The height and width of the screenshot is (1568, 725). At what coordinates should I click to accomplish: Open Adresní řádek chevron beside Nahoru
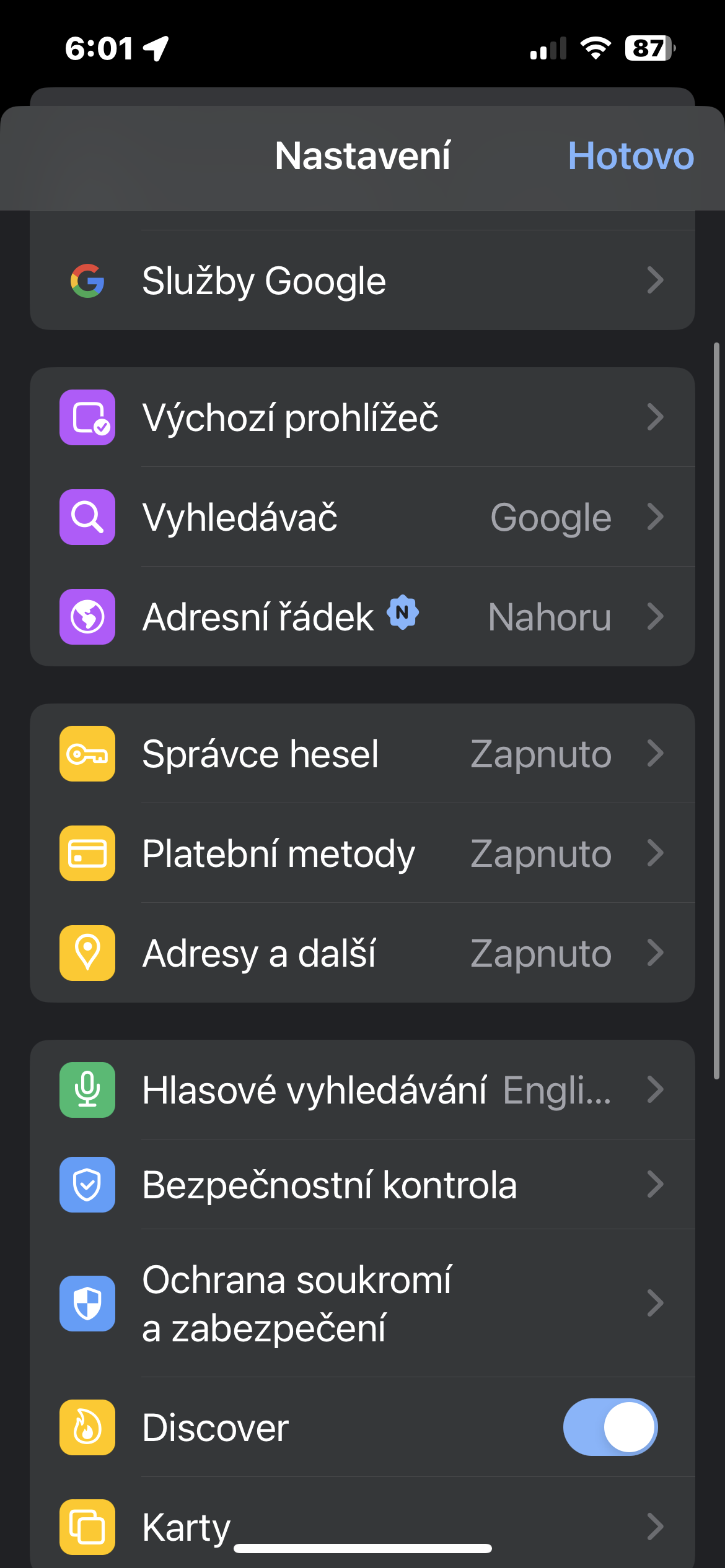tap(655, 617)
